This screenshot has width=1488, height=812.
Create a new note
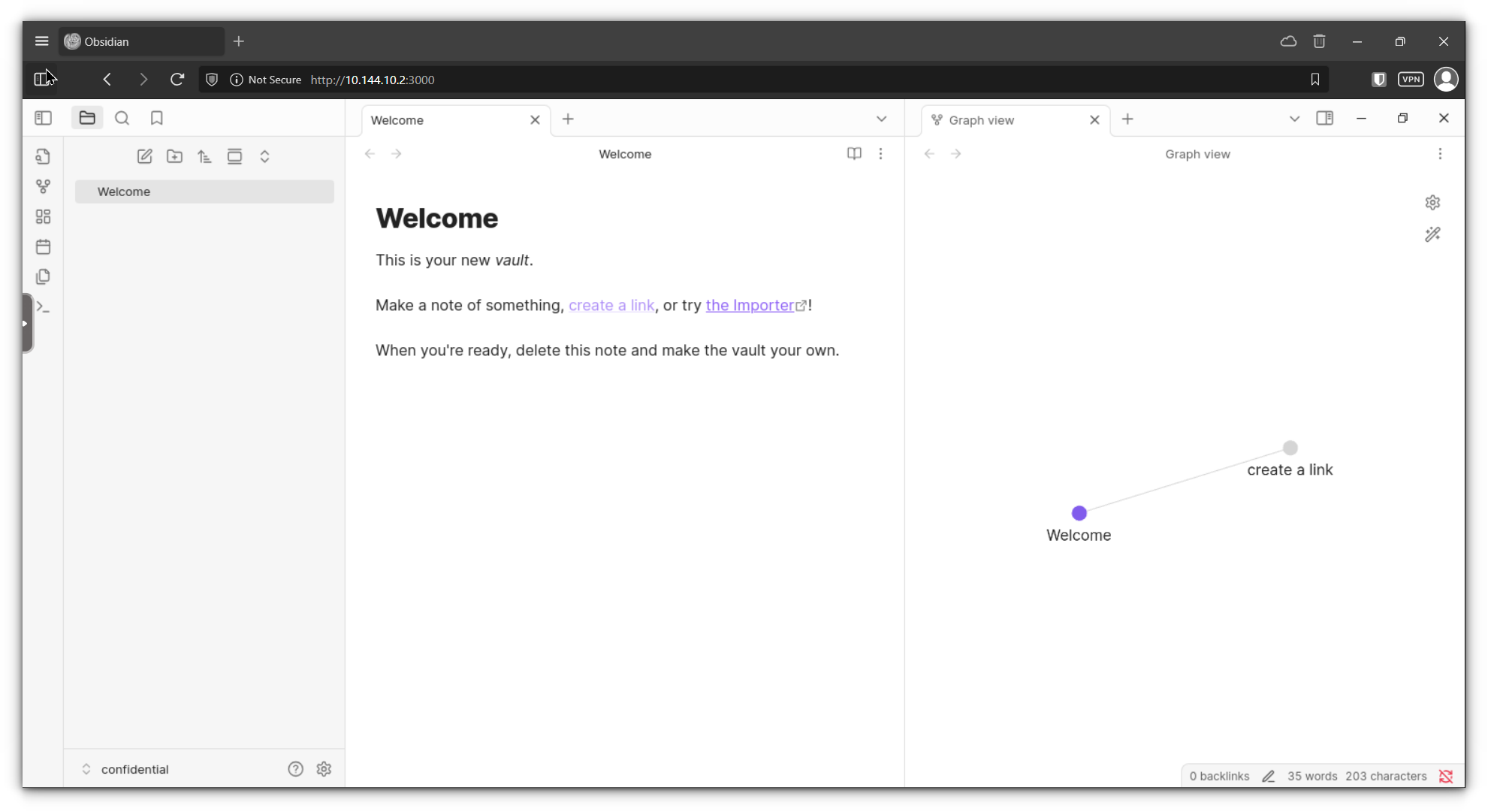point(144,156)
